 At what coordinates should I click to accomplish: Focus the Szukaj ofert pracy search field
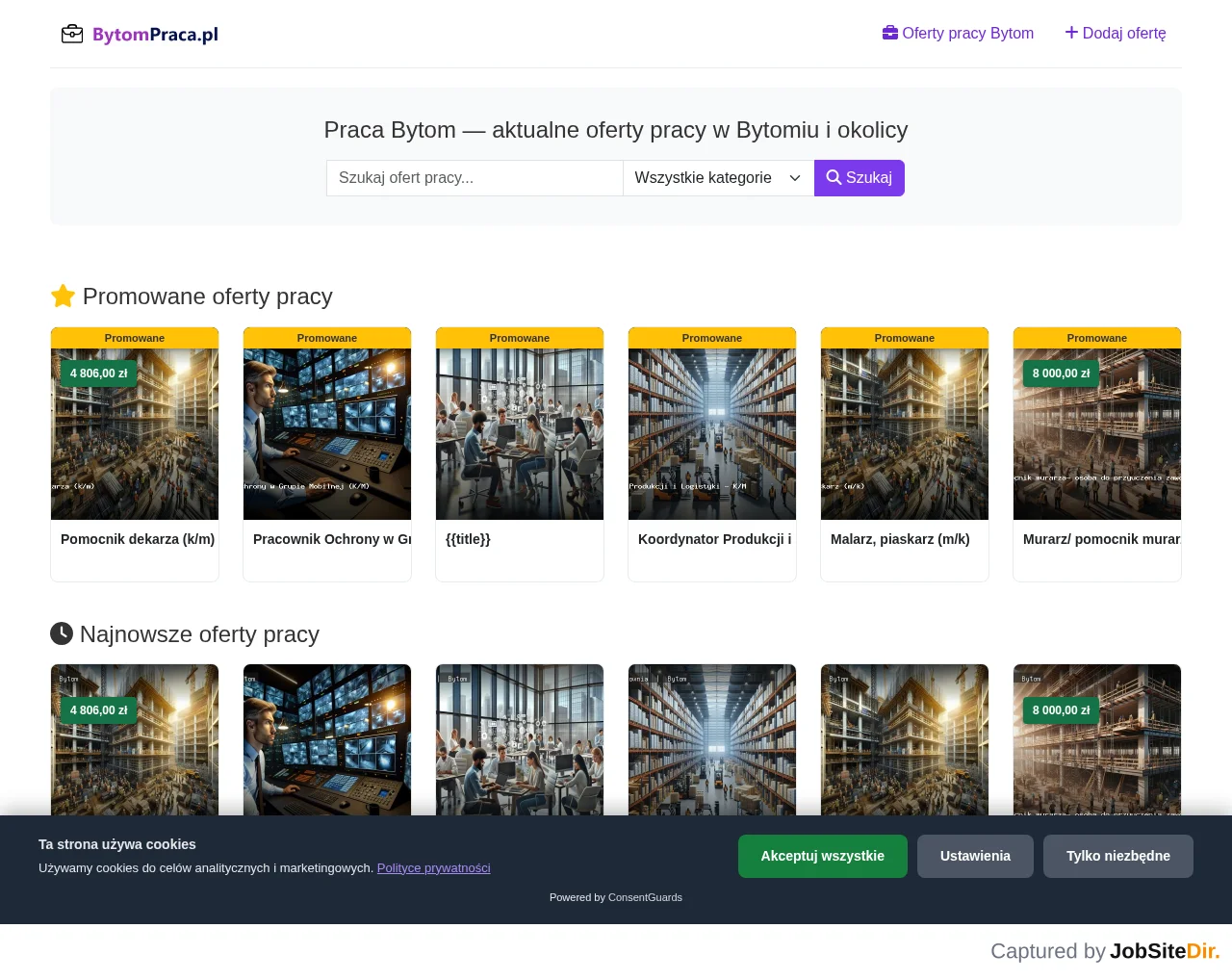tap(475, 178)
